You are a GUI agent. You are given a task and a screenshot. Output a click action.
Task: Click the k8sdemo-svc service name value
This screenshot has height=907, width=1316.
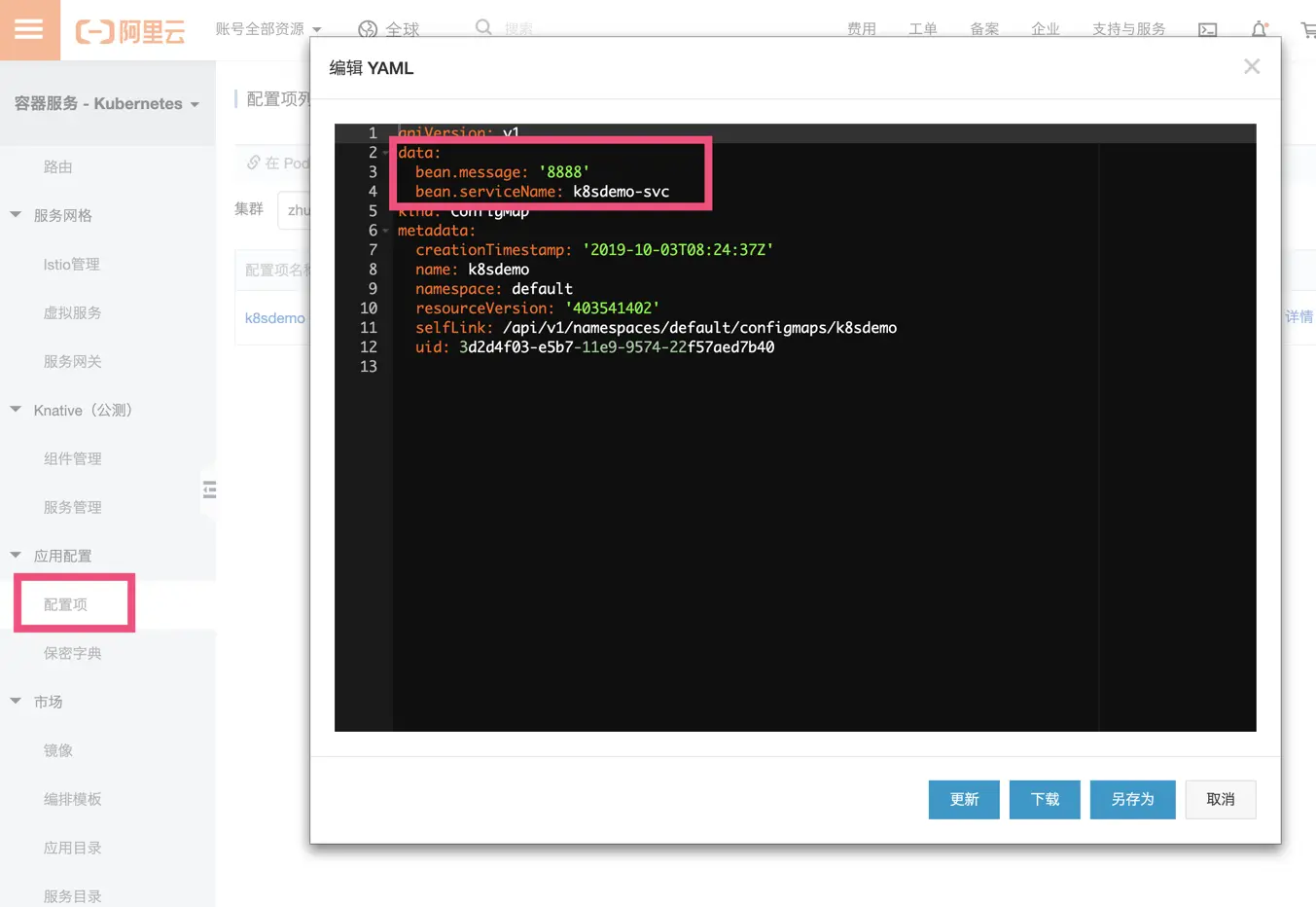(621, 192)
